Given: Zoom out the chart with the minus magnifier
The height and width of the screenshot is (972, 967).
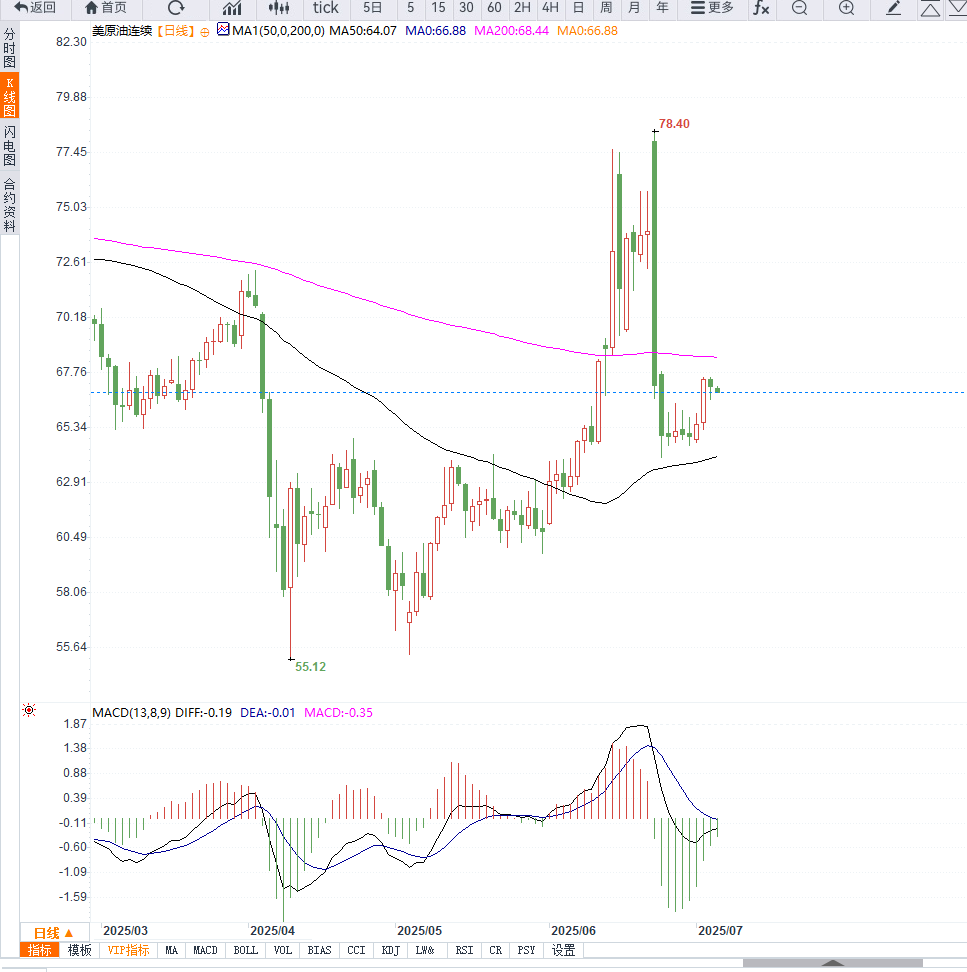Looking at the screenshot, I should (x=799, y=8).
